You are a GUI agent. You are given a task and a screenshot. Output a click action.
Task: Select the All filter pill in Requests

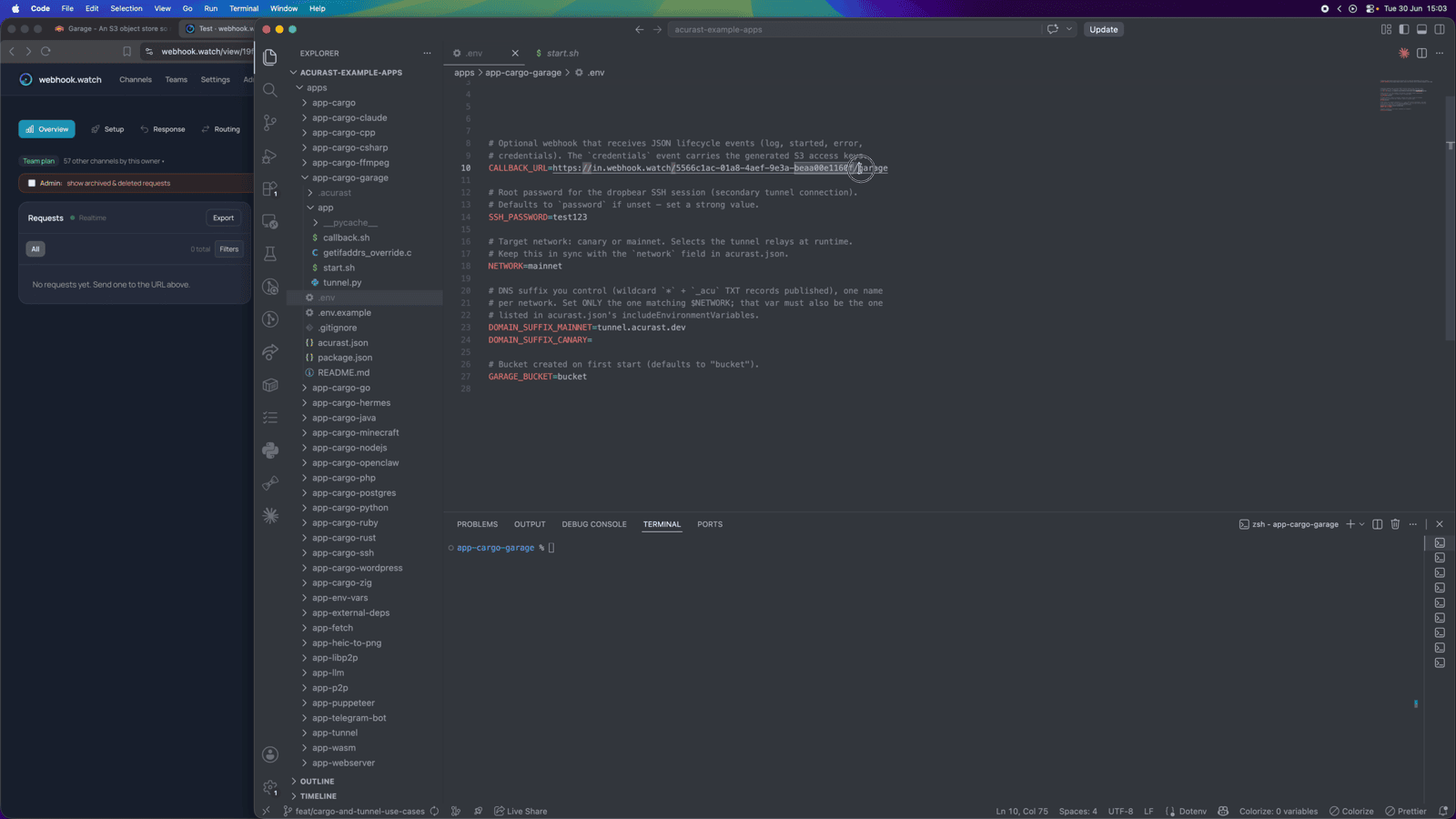[35, 248]
